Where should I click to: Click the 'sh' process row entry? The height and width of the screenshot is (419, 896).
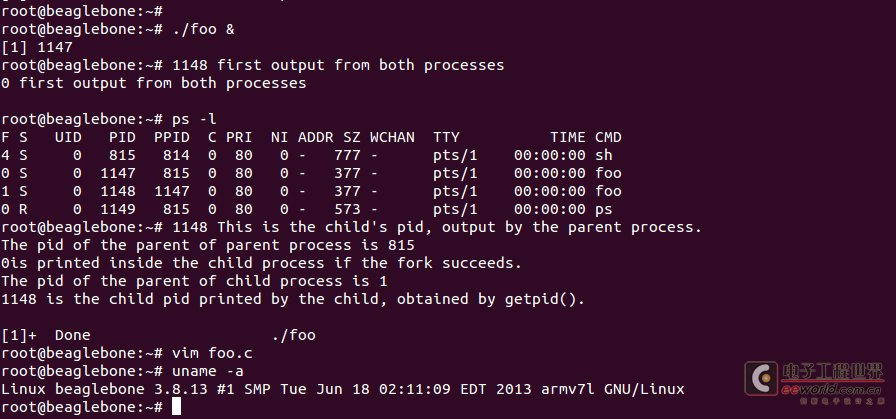(311, 155)
